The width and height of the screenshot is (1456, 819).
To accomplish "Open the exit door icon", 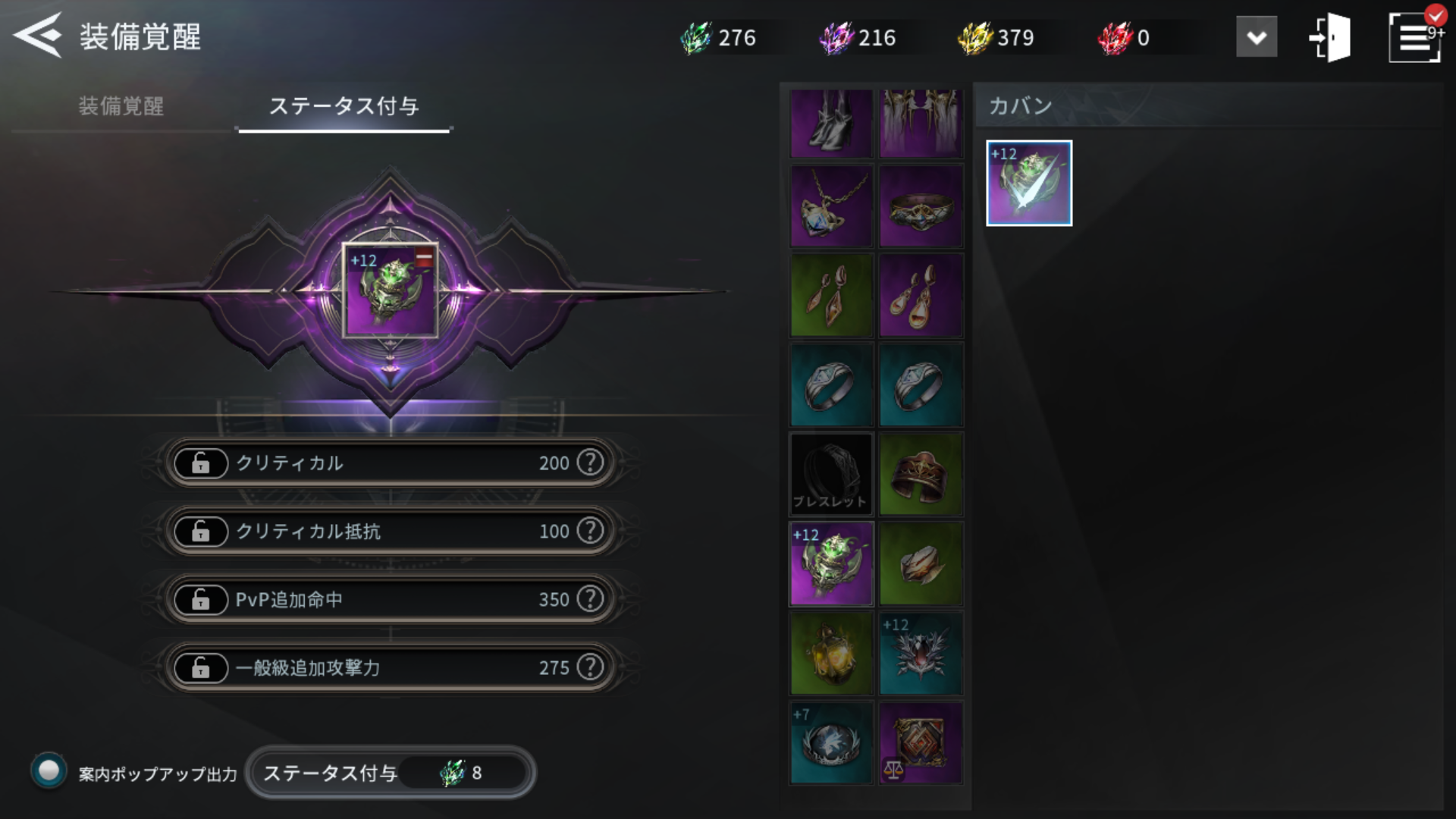I will pos(1331,36).
